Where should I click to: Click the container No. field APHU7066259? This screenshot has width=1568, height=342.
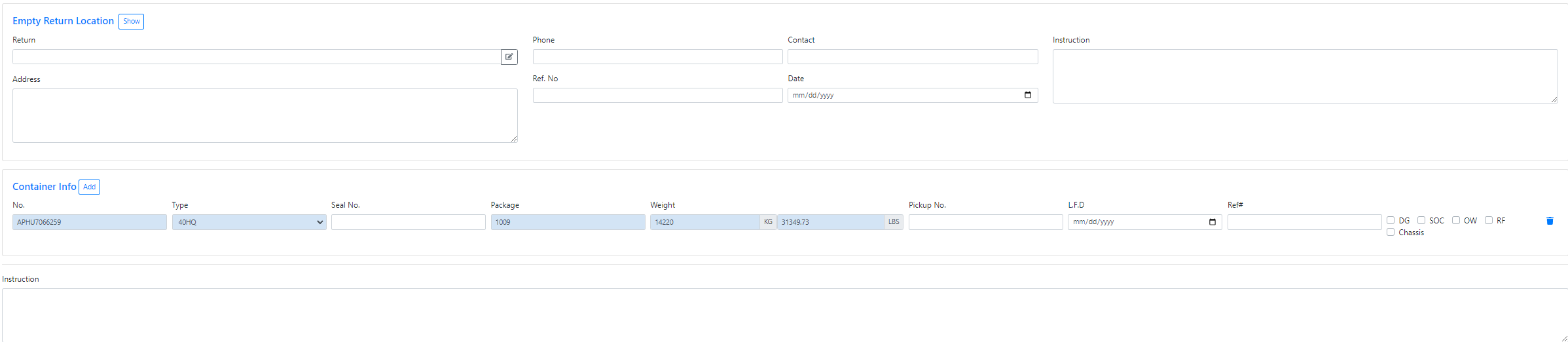[89, 222]
